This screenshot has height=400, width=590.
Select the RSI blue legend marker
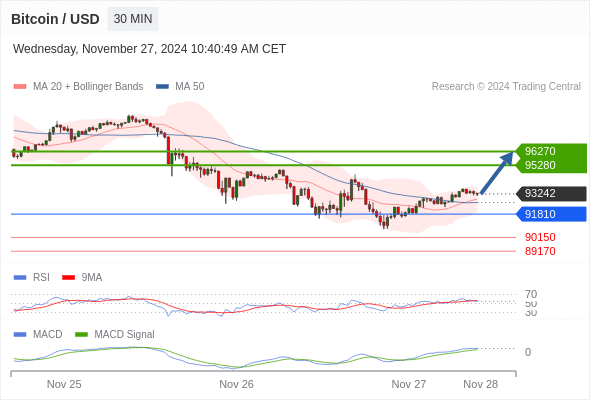(x=20, y=278)
